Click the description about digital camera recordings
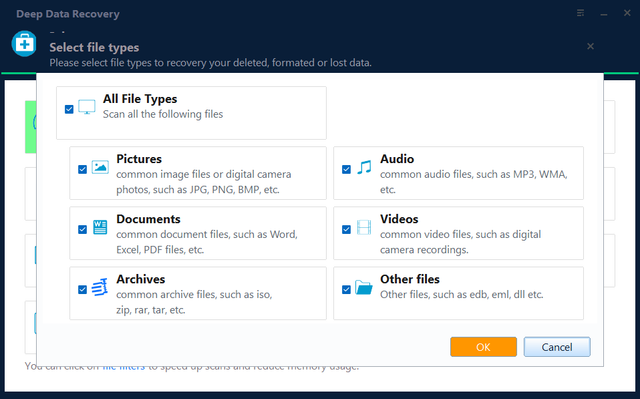 (x=460, y=242)
